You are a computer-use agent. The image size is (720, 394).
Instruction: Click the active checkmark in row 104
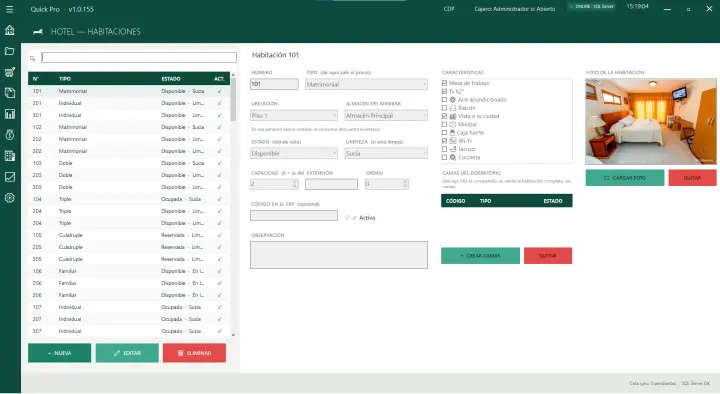[x=219, y=199]
